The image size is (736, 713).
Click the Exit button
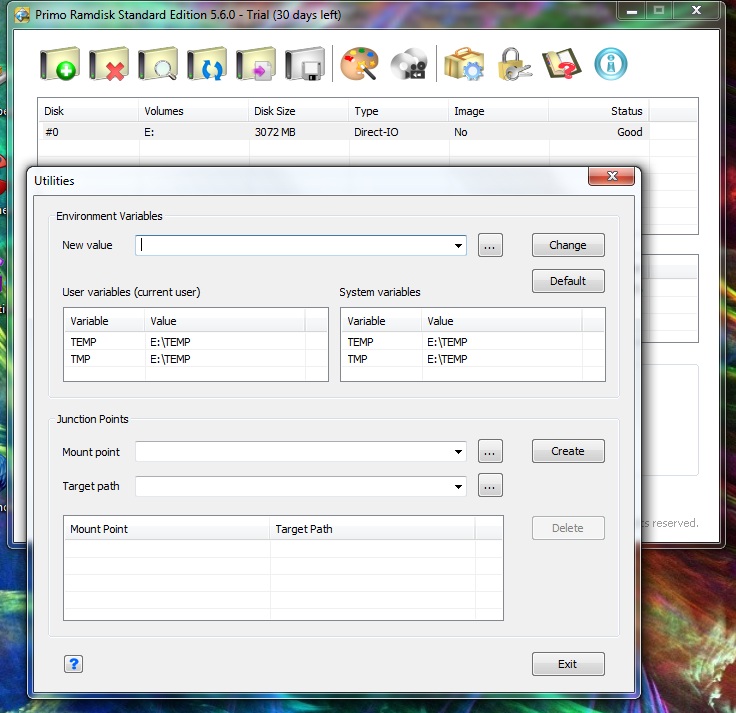coord(568,664)
